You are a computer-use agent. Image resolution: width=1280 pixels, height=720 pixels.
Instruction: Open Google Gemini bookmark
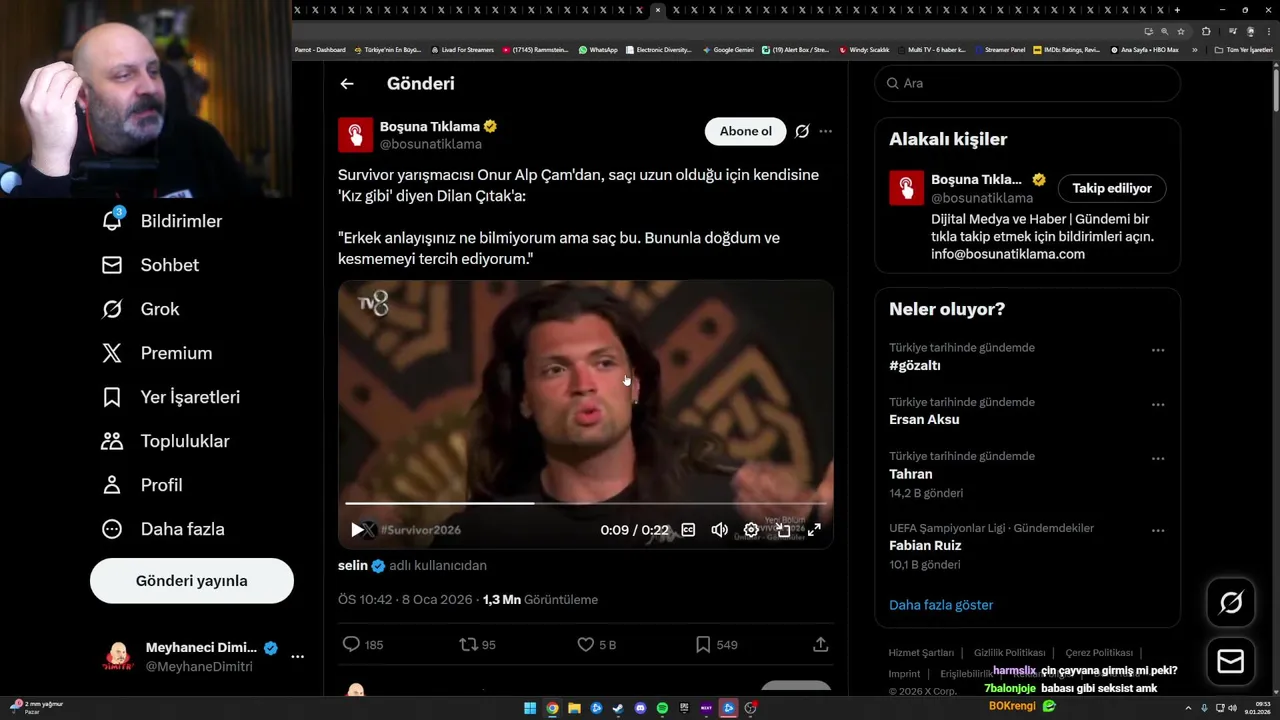(728, 49)
